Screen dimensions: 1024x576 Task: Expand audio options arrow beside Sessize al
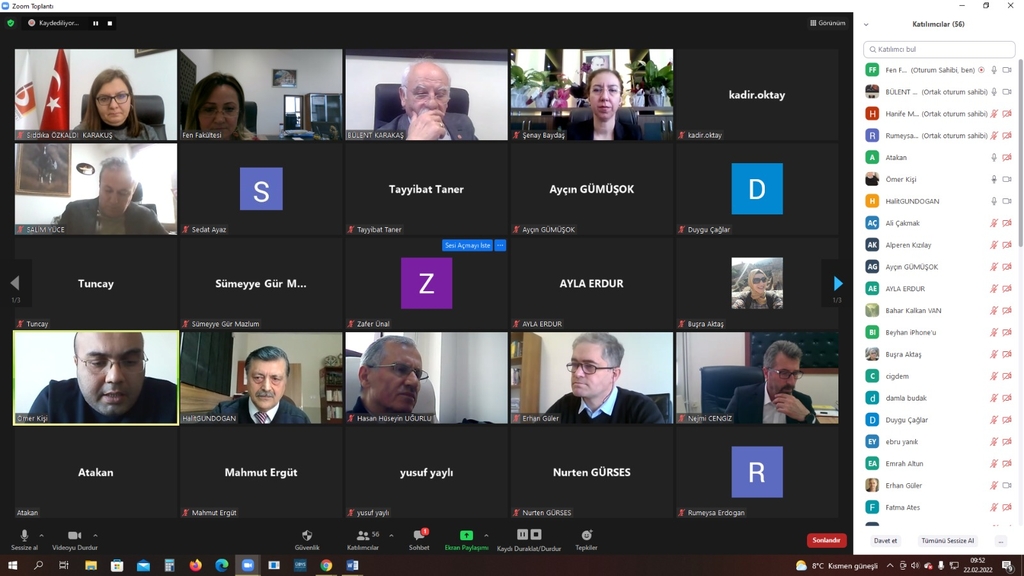coord(42,535)
